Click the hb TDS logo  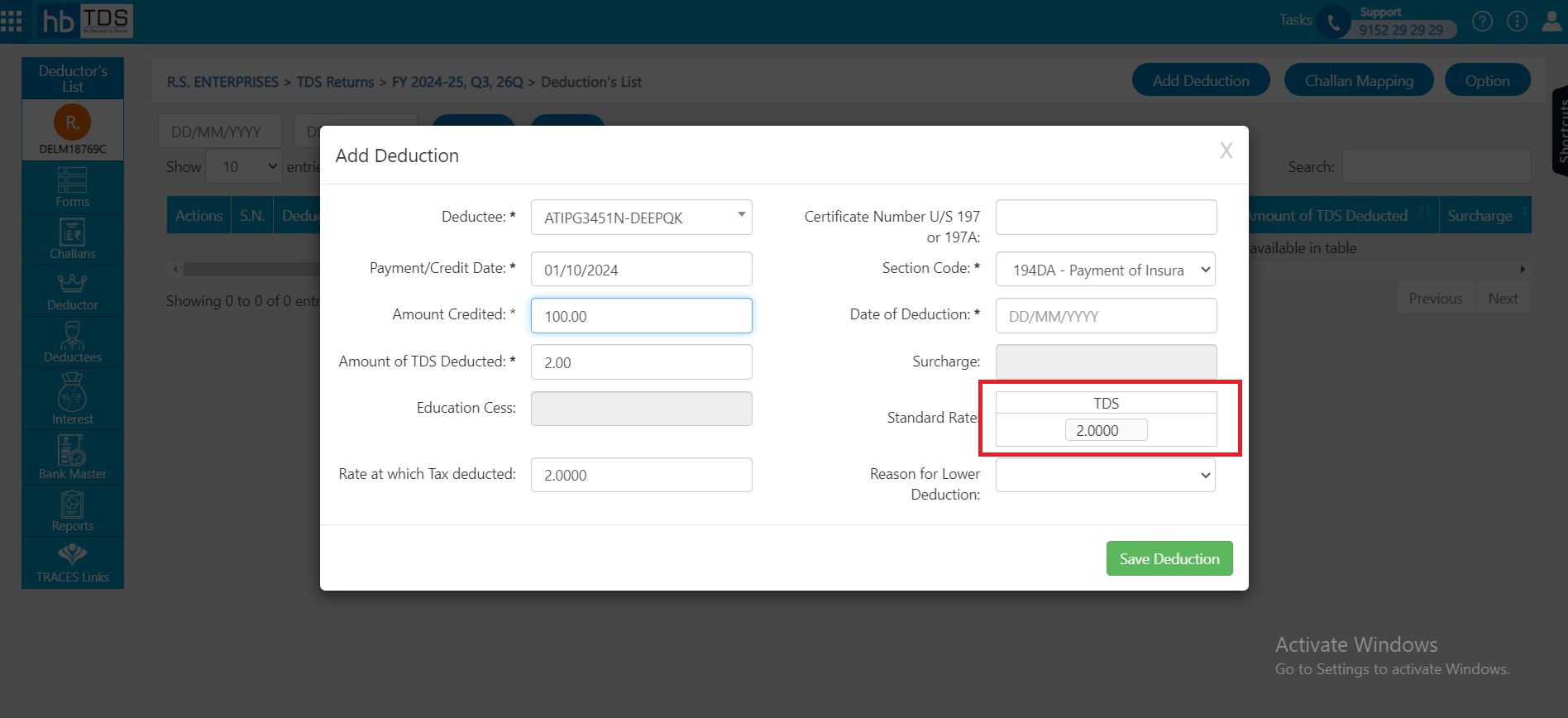click(85, 21)
